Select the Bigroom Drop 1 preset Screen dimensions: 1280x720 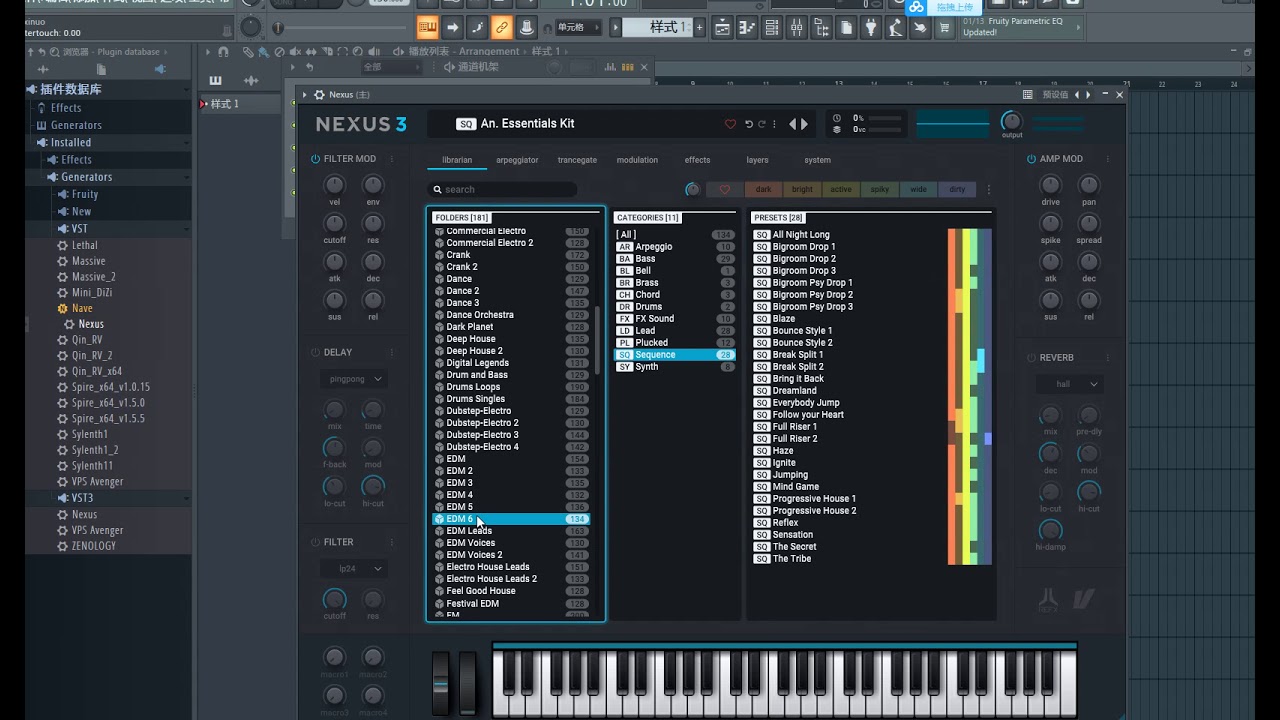(x=804, y=246)
